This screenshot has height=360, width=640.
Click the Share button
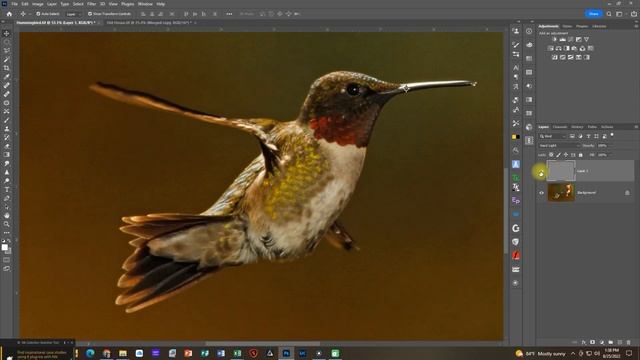pos(594,14)
